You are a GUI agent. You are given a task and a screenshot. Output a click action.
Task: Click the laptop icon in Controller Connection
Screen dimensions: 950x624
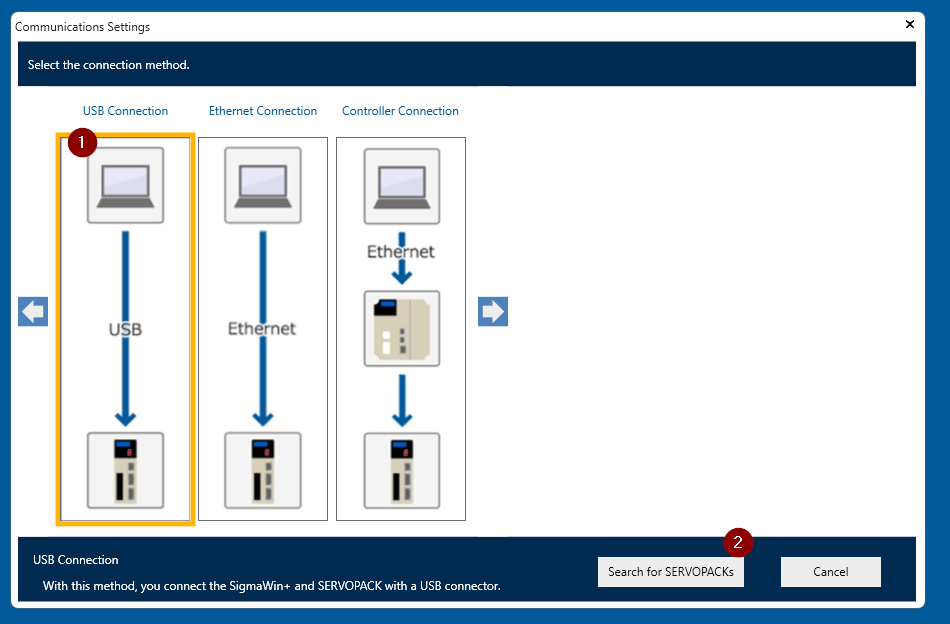click(402, 187)
